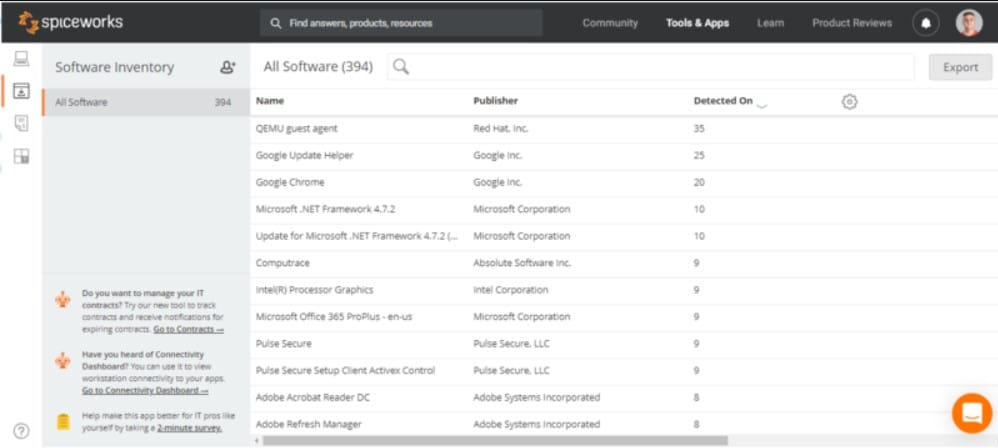Sort by Publisher column header
The width and height of the screenshot is (998, 448).
pos(496,101)
